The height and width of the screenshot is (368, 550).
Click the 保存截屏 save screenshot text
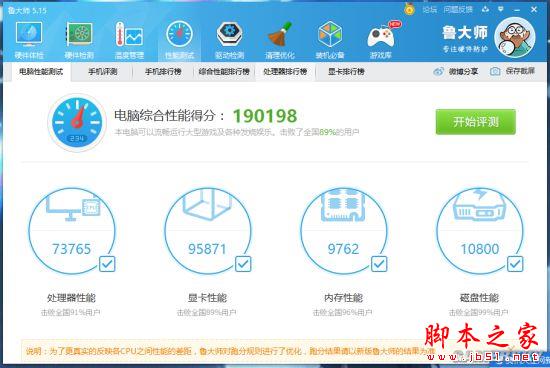pos(520,71)
